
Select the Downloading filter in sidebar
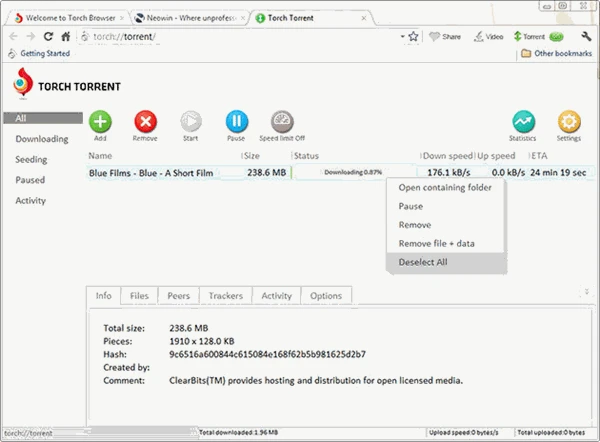[42, 139]
